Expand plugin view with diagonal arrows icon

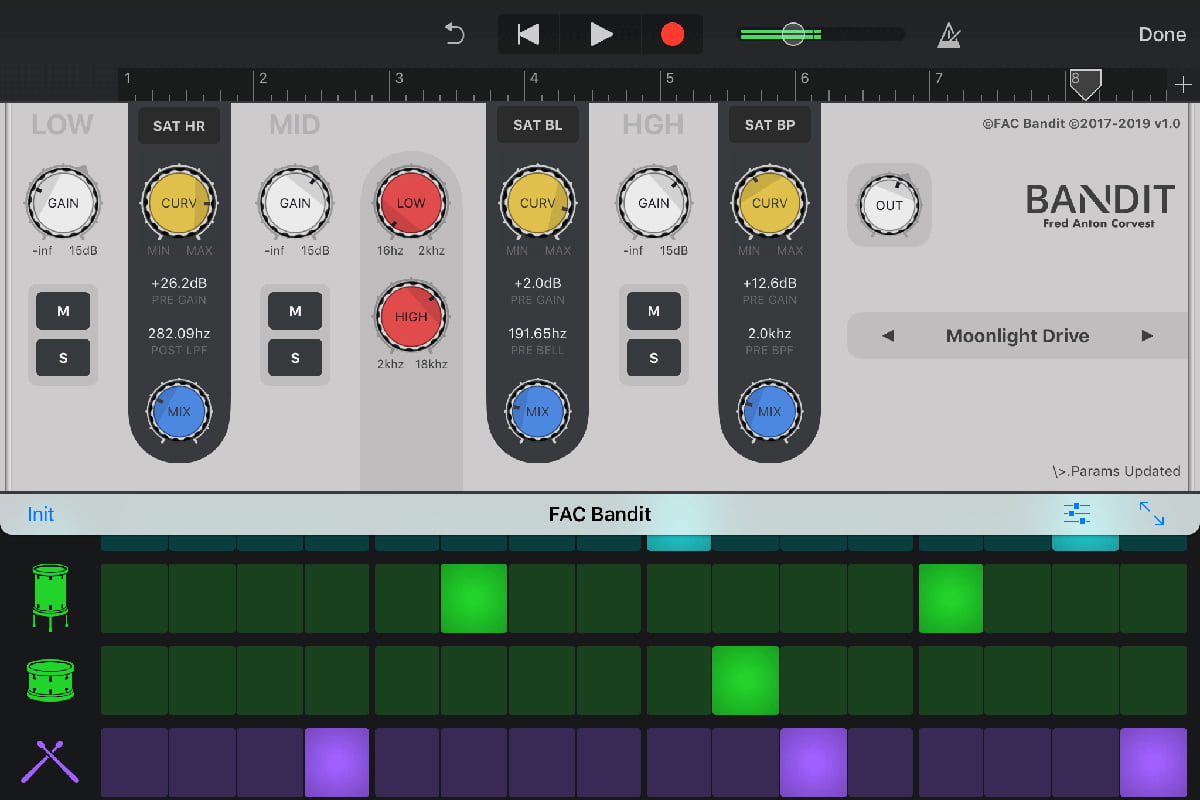pyautogui.click(x=1152, y=514)
